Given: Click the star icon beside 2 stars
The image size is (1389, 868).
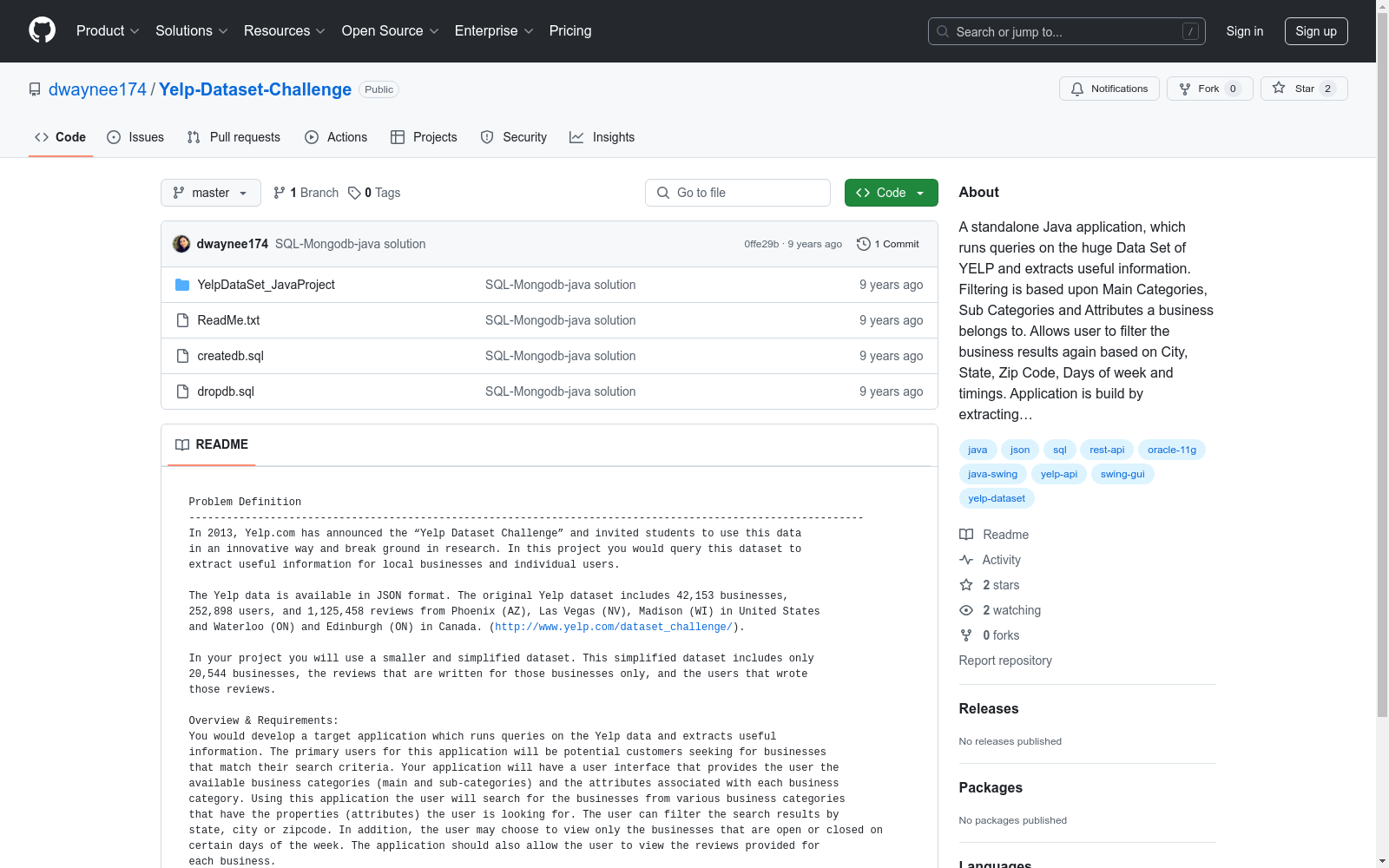Looking at the screenshot, I should pyautogui.click(x=966, y=585).
